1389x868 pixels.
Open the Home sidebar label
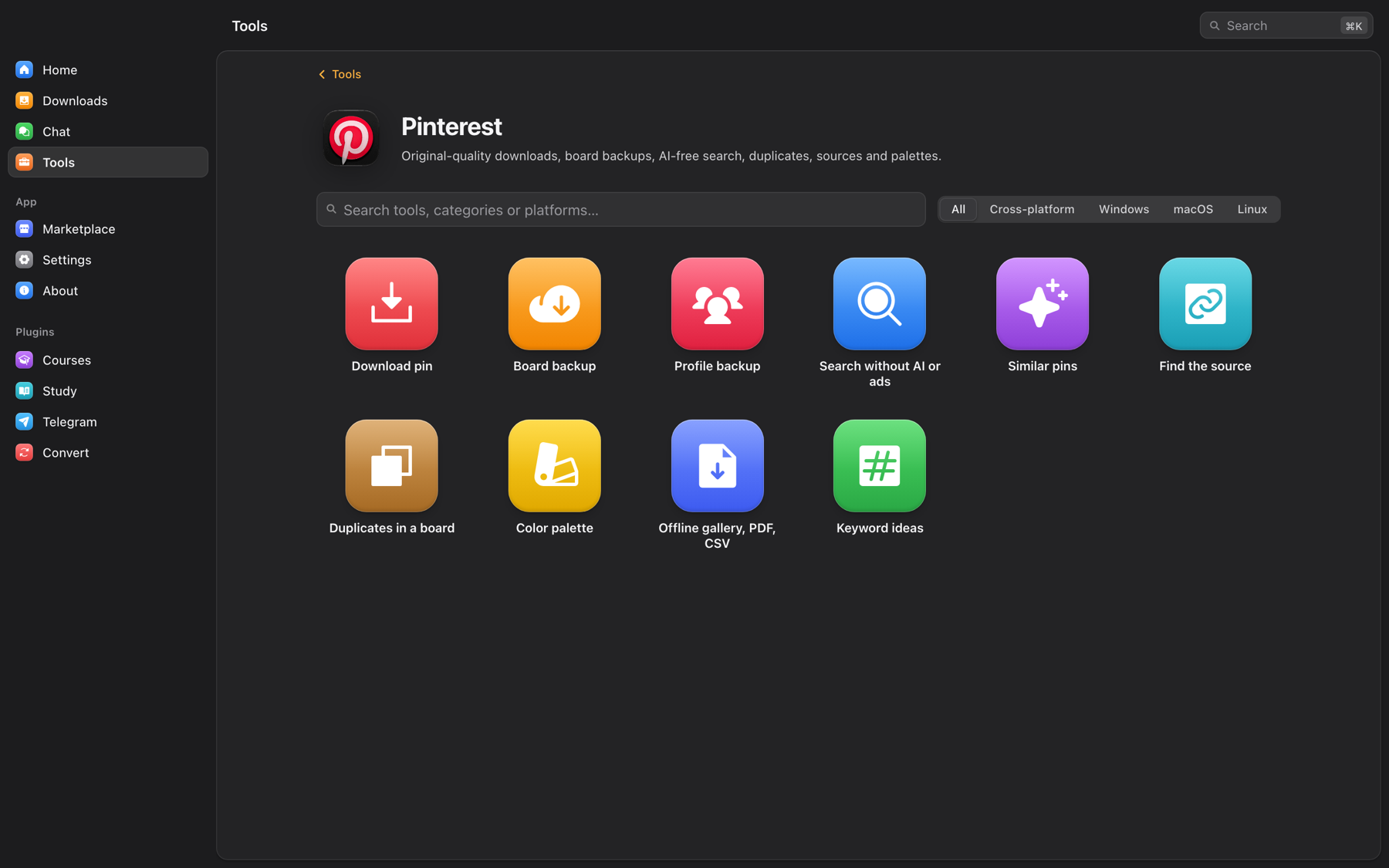(x=59, y=69)
